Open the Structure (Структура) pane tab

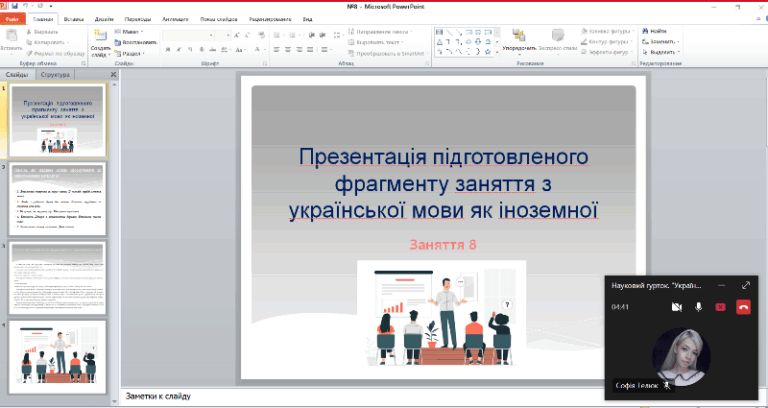coord(56,75)
